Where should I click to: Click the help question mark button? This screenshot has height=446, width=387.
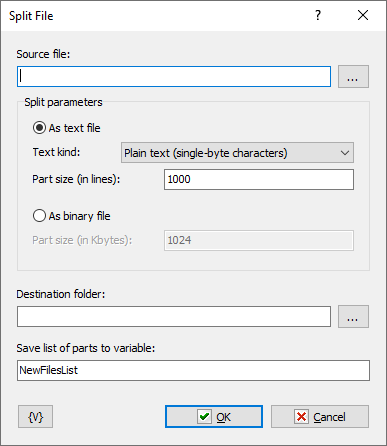(x=318, y=15)
